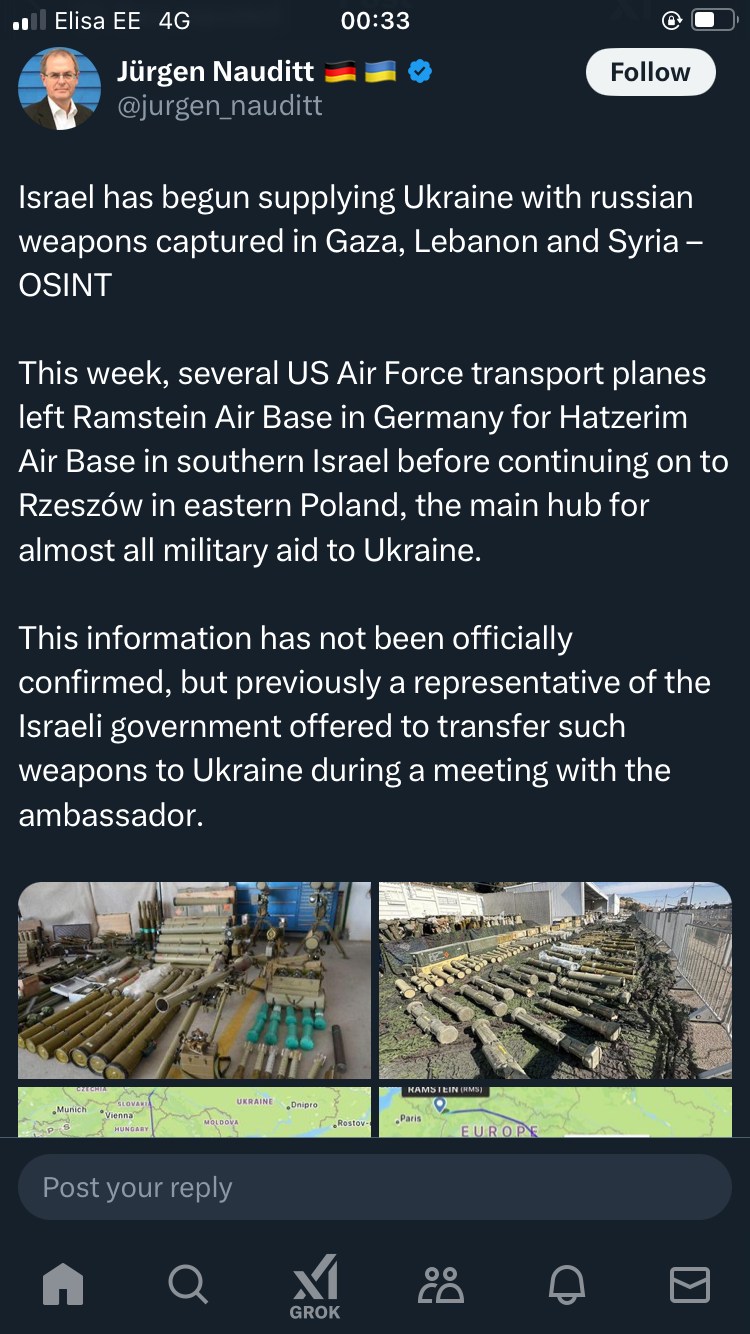This screenshot has height=1334, width=750.
Task: Open the Notifications bell icon
Action: (x=566, y=1284)
